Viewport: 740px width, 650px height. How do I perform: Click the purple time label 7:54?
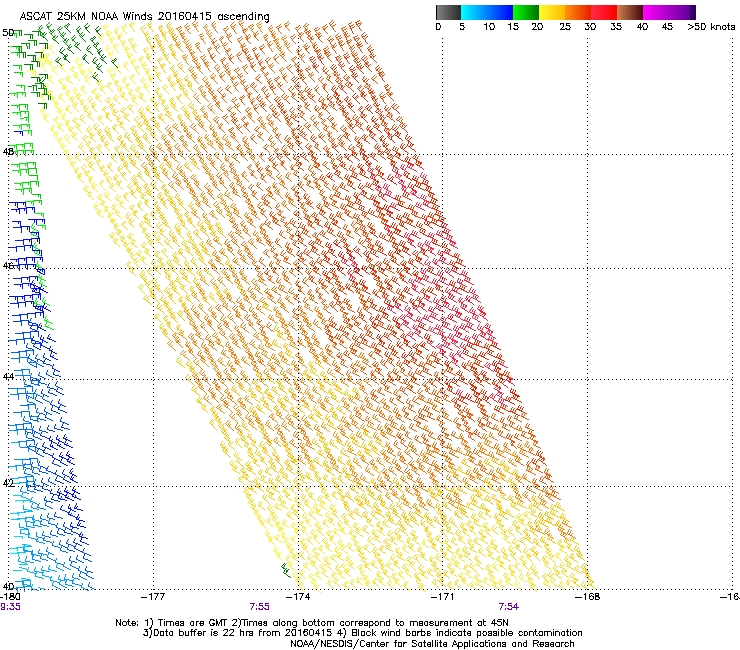click(x=509, y=607)
